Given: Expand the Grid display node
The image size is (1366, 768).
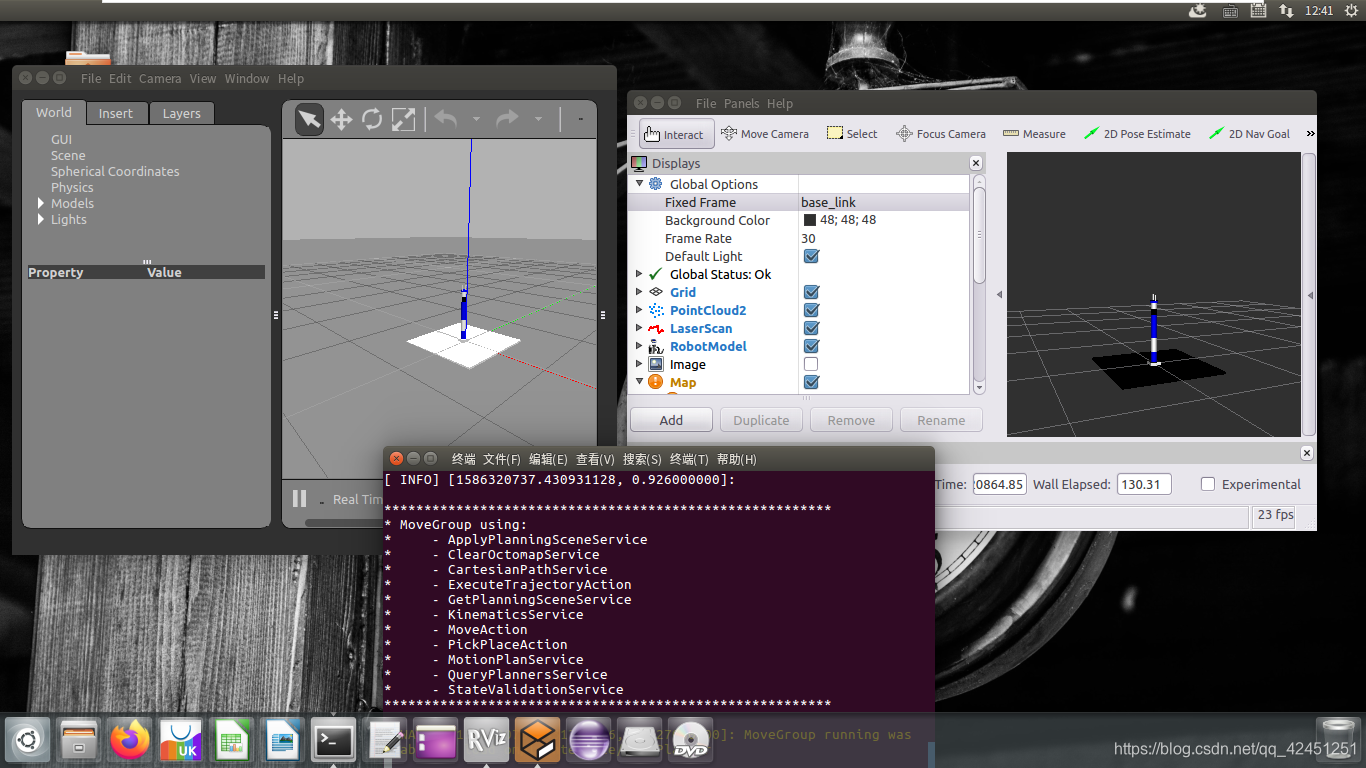Looking at the screenshot, I should 640,292.
